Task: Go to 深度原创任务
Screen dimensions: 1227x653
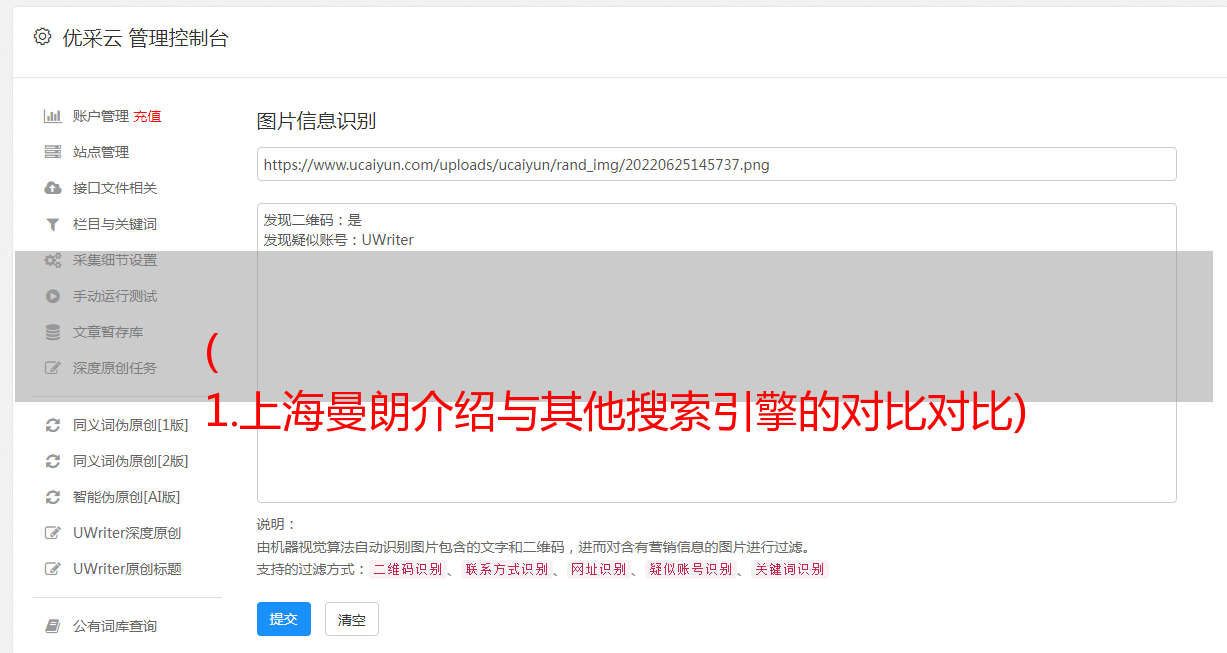Action: pos(115,368)
